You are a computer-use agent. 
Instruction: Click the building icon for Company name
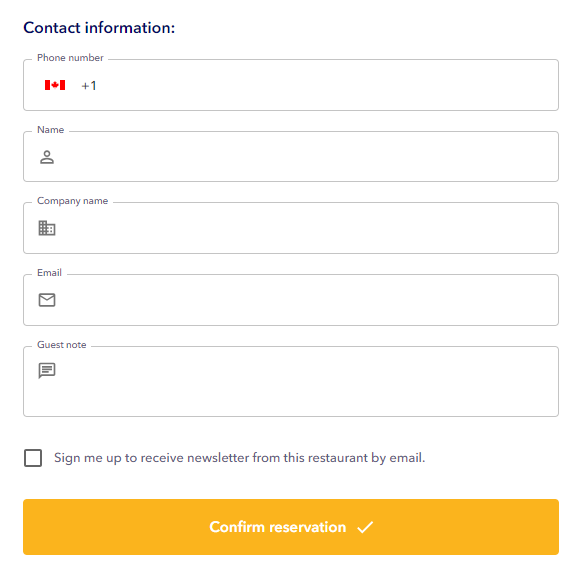click(47, 228)
